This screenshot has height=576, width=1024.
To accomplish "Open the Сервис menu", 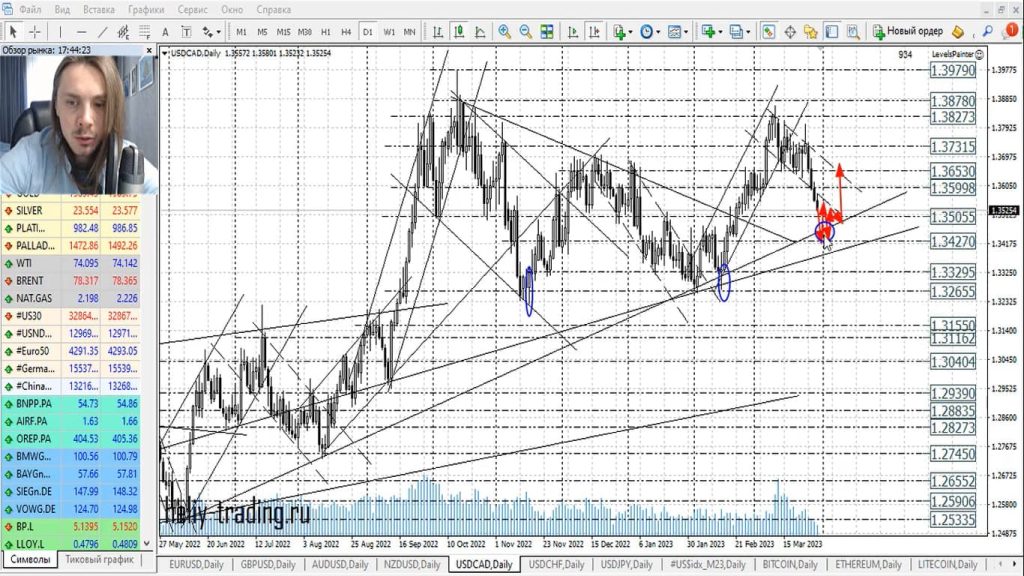I will tap(192, 9).
